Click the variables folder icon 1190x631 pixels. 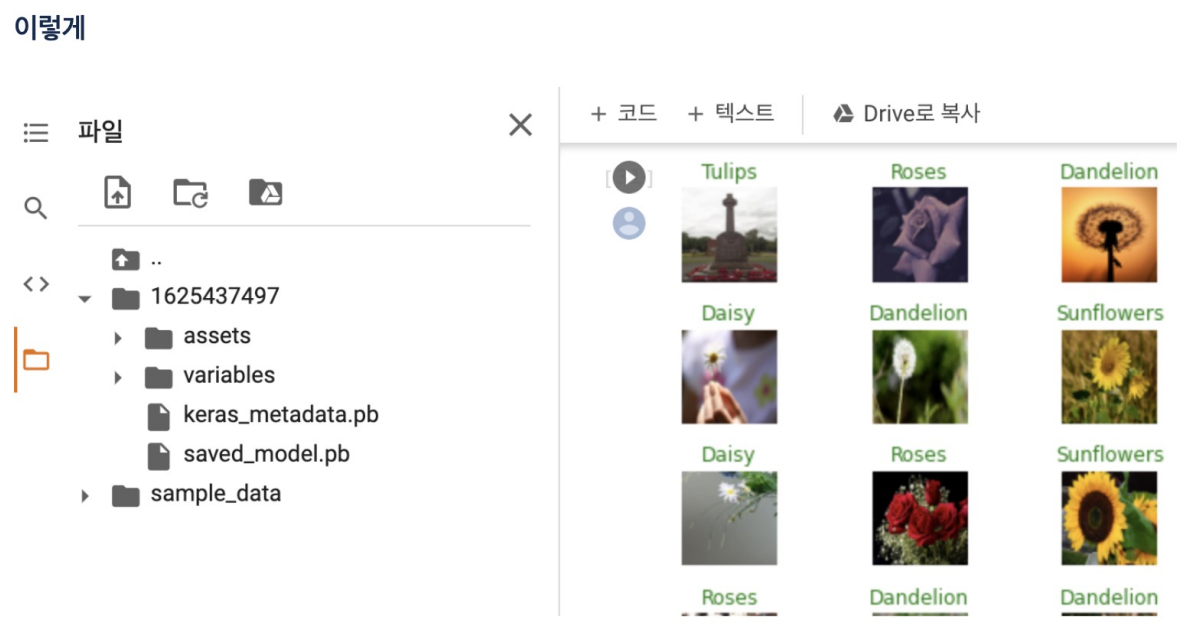[x=158, y=377]
